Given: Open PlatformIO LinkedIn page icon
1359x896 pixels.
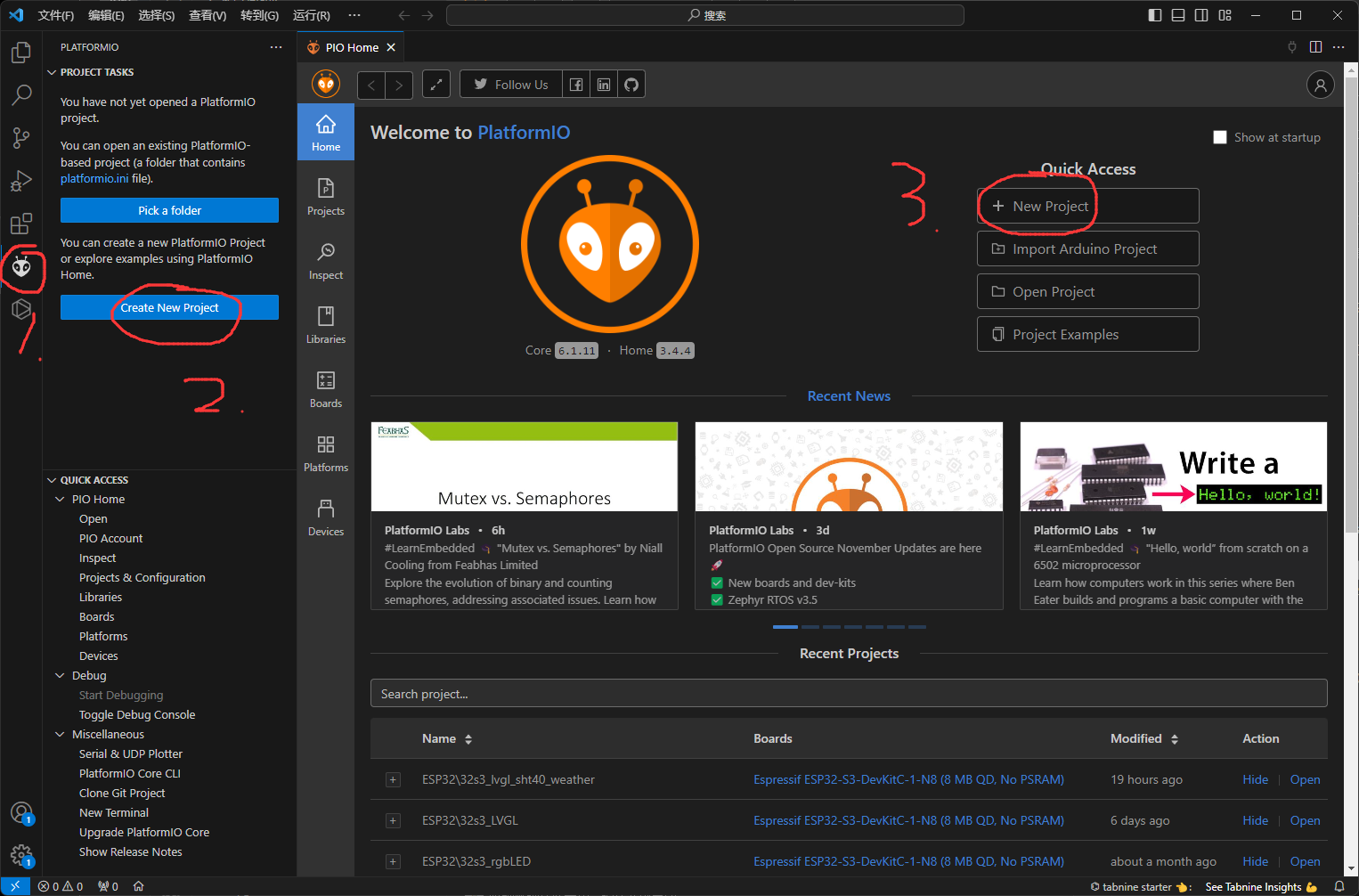Looking at the screenshot, I should 604,85.
